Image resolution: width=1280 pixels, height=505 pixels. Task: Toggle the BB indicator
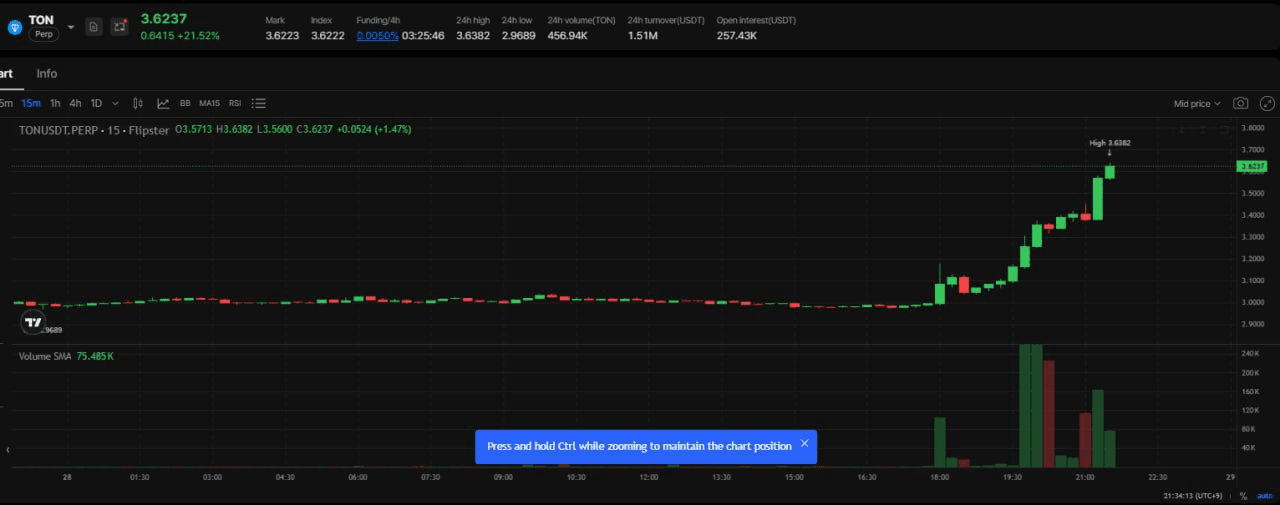(x=185, y=103)
